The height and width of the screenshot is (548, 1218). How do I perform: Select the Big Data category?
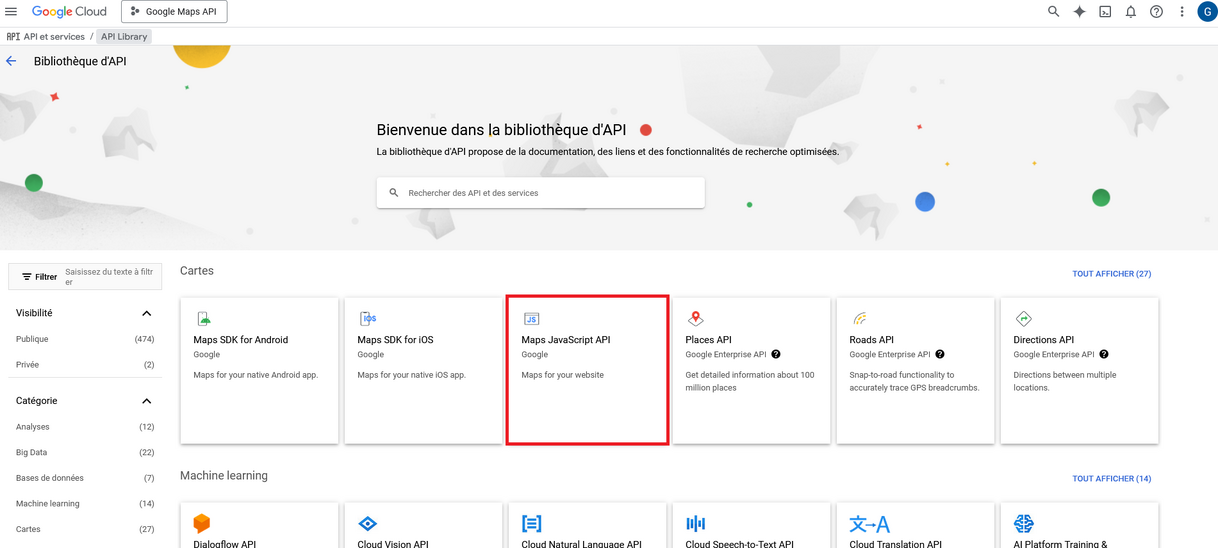31,453
